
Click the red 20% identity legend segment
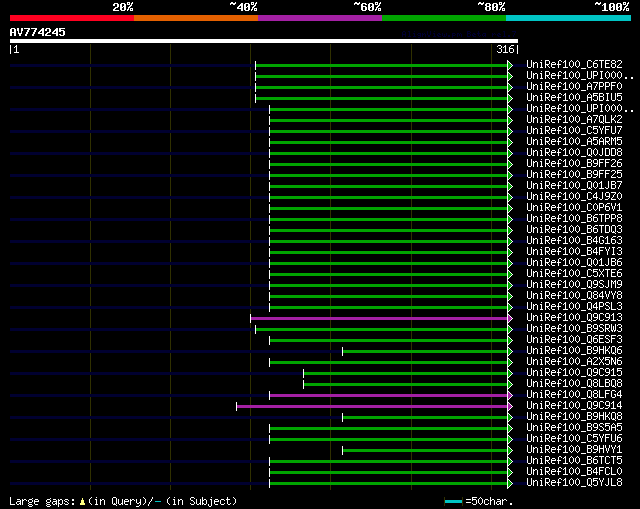coord(72,18)
